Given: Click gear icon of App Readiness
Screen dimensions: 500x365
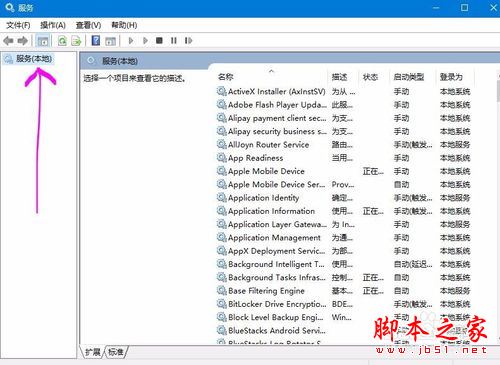Looking at the screenshot, I should [x=222, y=158].
